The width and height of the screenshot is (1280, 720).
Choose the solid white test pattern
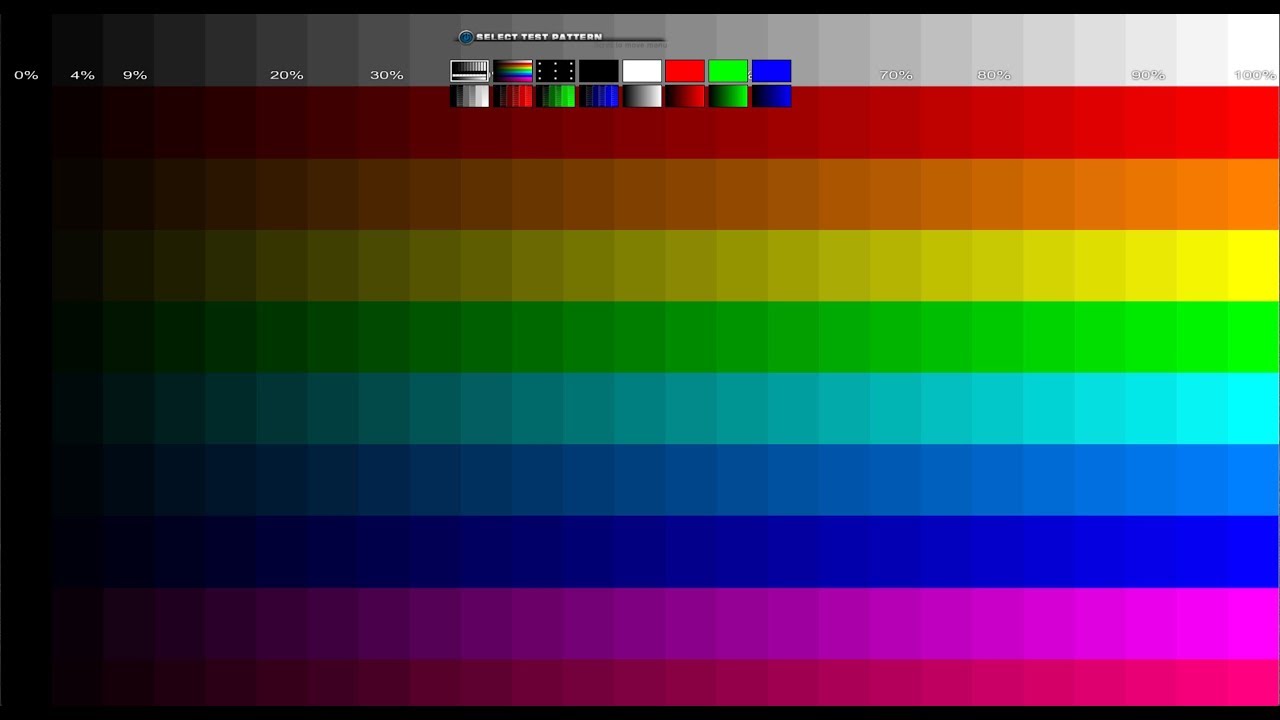click(642, 71)
